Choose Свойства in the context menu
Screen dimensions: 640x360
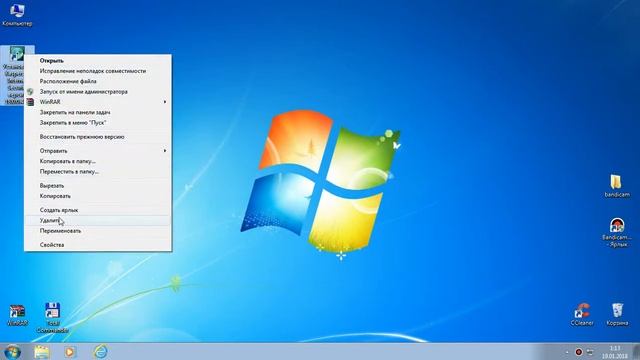[98, 244]
